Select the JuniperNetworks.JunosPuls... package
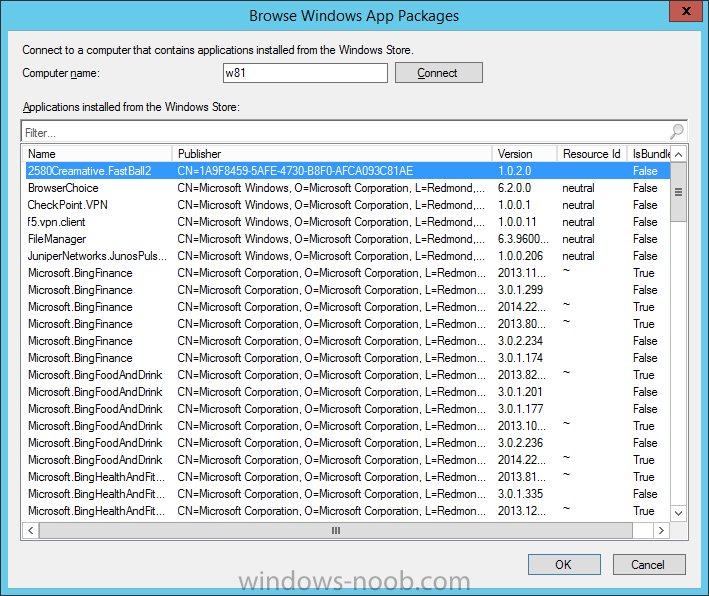Image resolution: width=709 pixels, height=596 pixels. (347, 256)
